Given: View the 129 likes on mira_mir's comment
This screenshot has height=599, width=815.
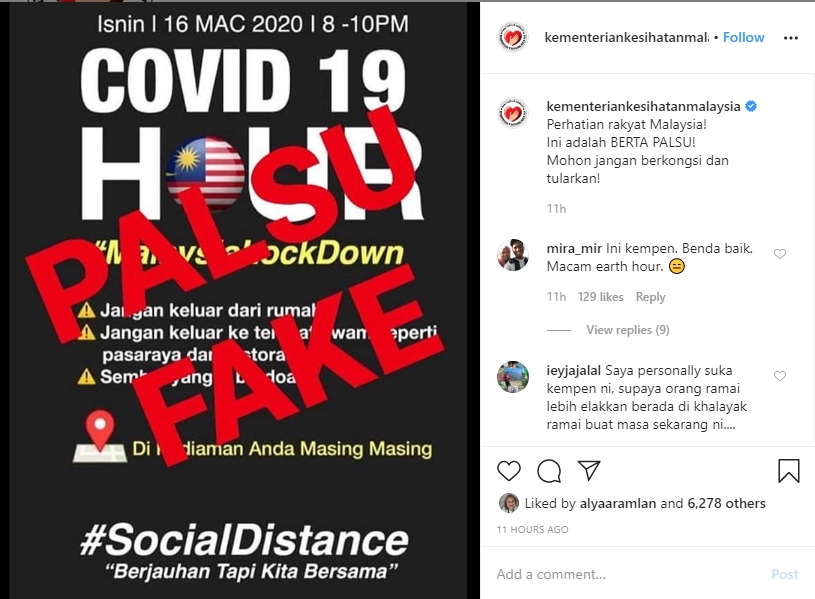Looking at the screenshot, I should click(600, 297).
